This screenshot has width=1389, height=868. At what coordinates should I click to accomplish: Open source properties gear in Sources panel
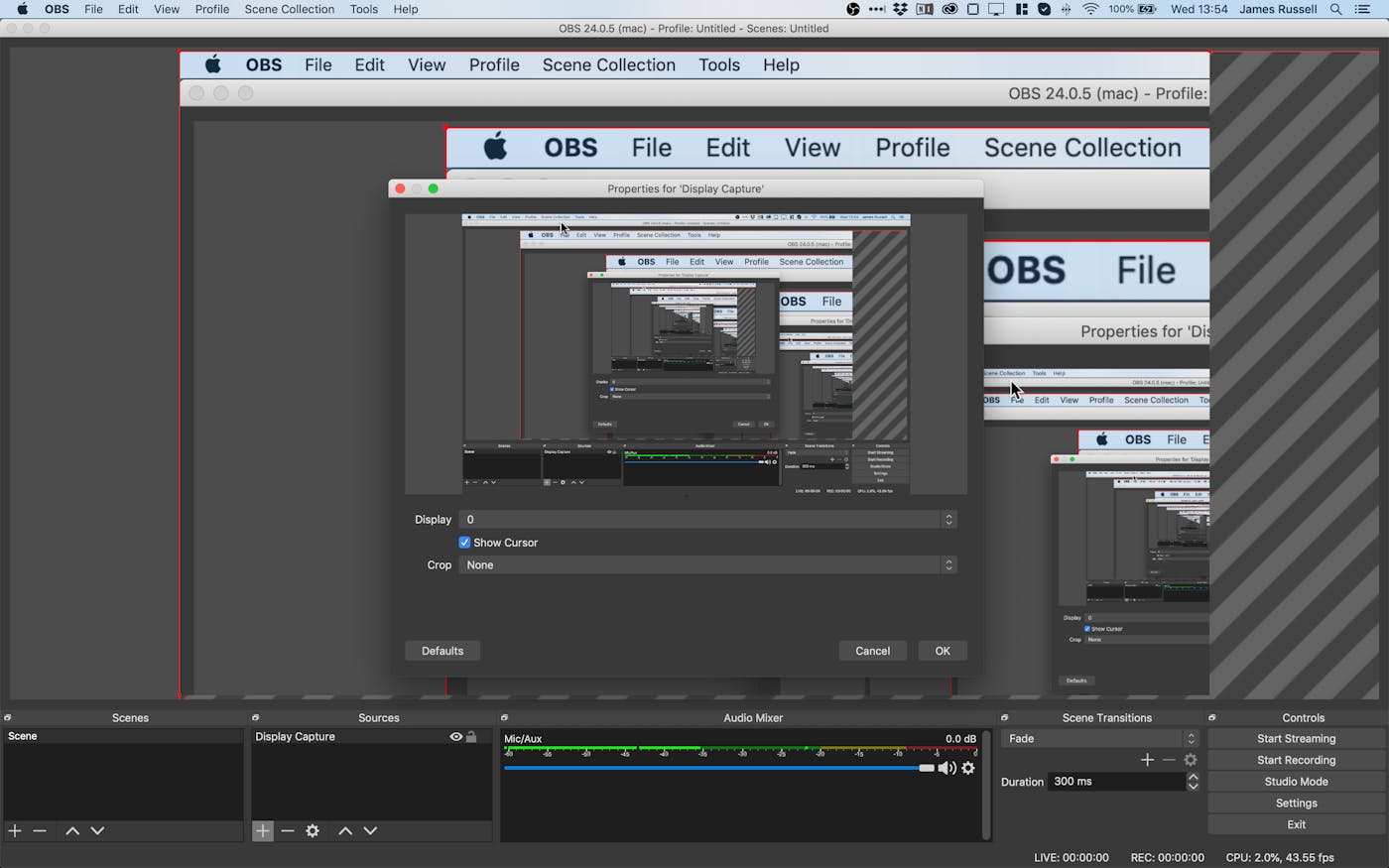click(x=313, y=830)
